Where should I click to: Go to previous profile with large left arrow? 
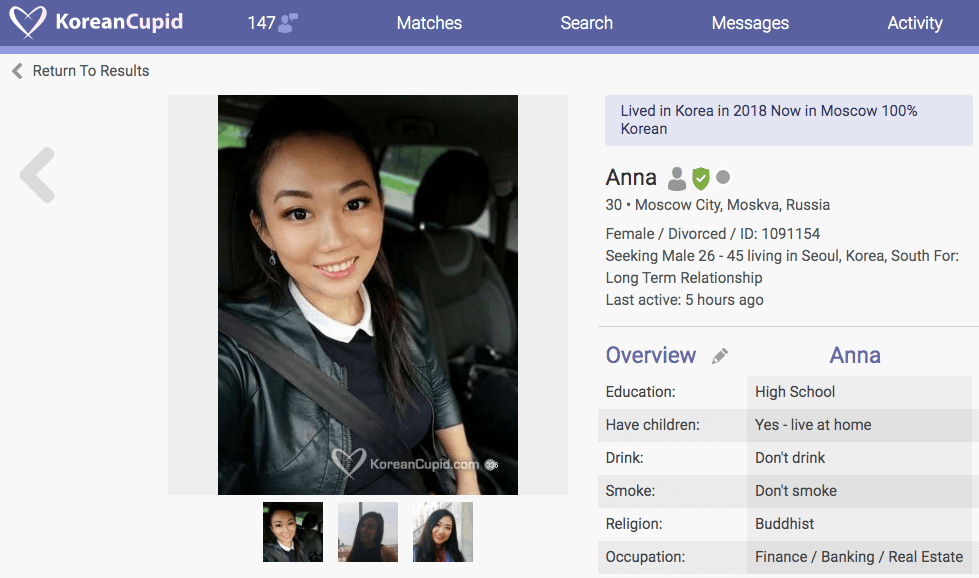[37, 175]
